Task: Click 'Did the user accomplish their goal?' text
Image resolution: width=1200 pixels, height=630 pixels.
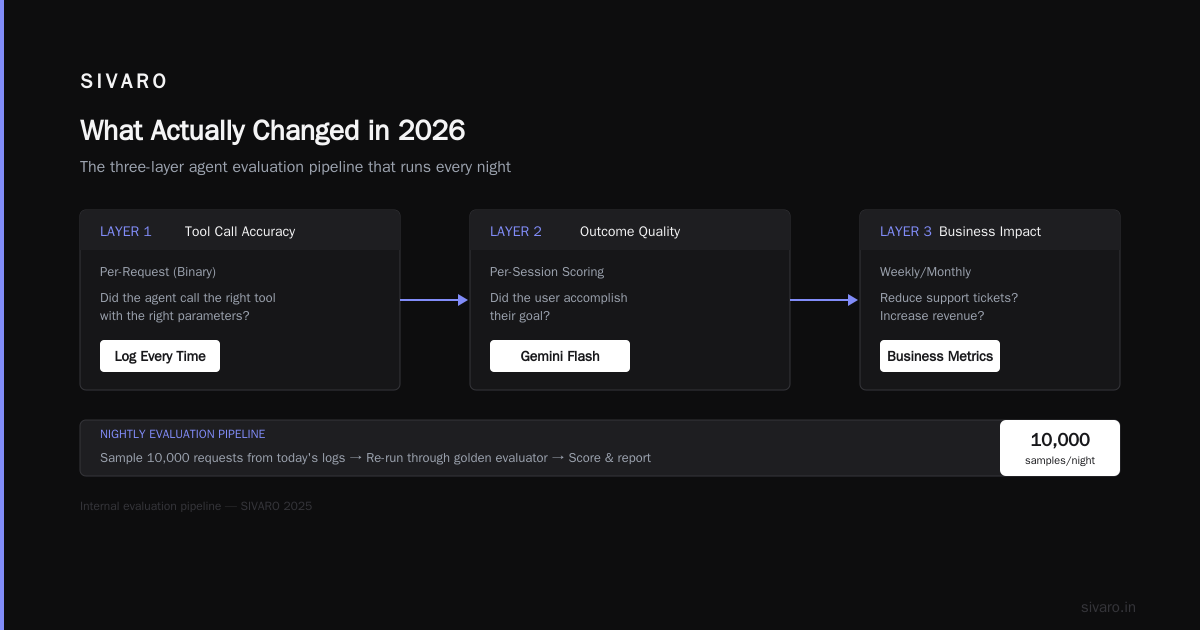Action: (559, 307)
